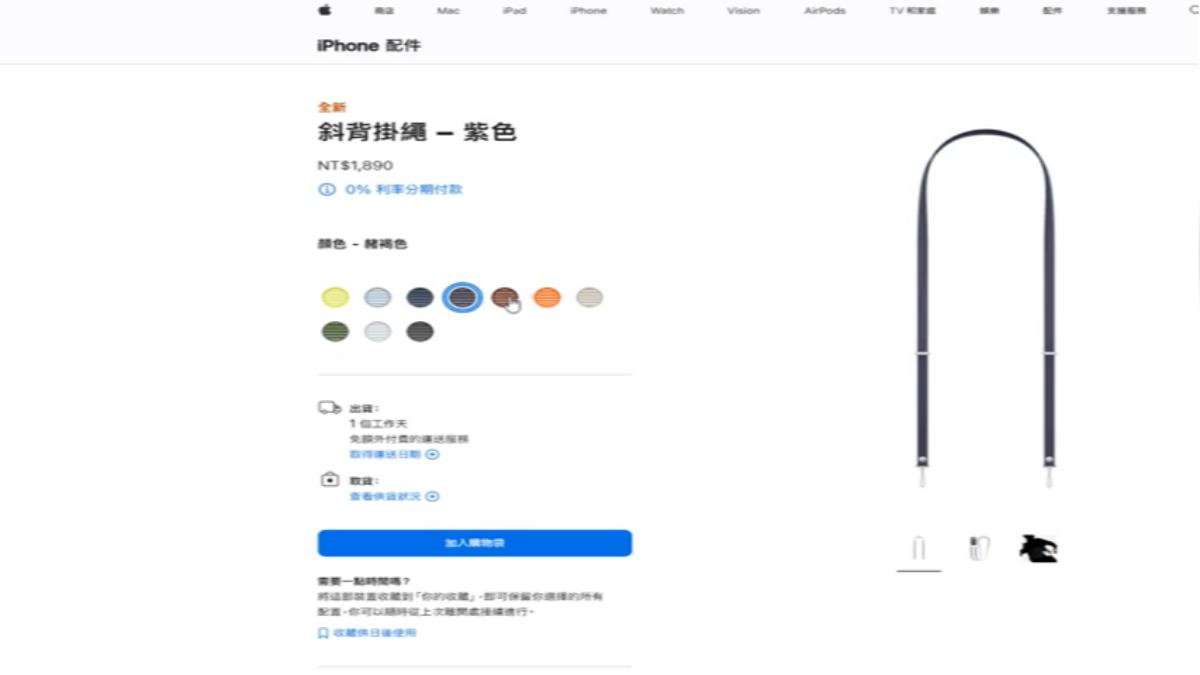Screen dimensions: 1200x675
Task: Pick the orange color swatch
Action: (x=547, y=297)
